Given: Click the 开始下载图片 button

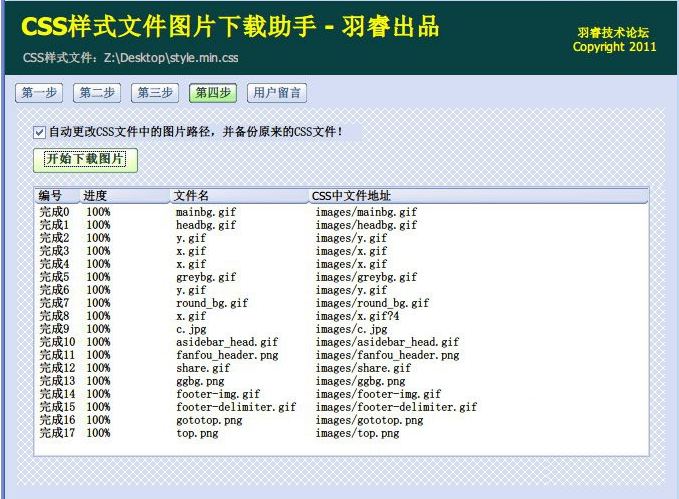Looking at the screenshot, I should point(85,160).
